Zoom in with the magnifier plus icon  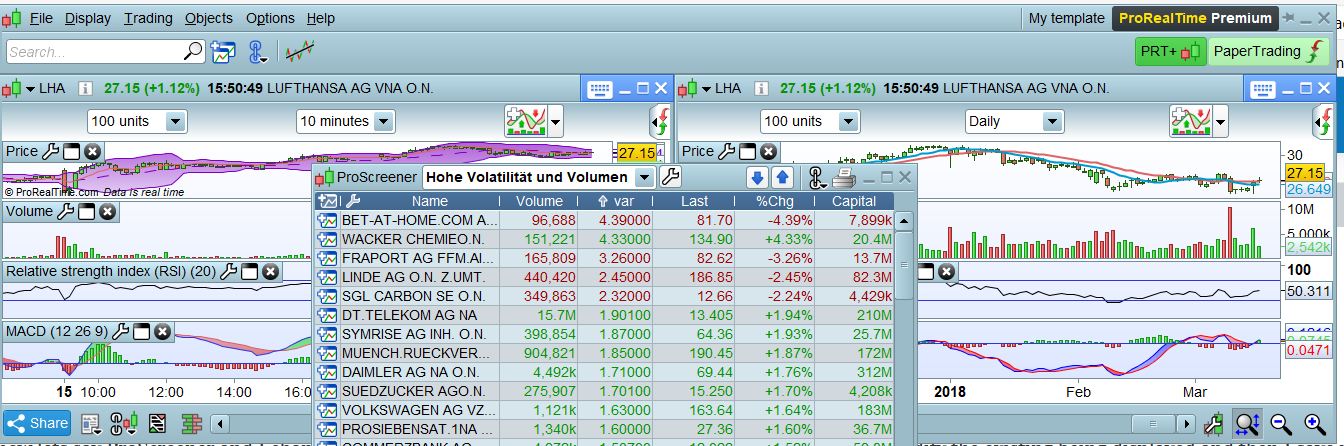1313,423
